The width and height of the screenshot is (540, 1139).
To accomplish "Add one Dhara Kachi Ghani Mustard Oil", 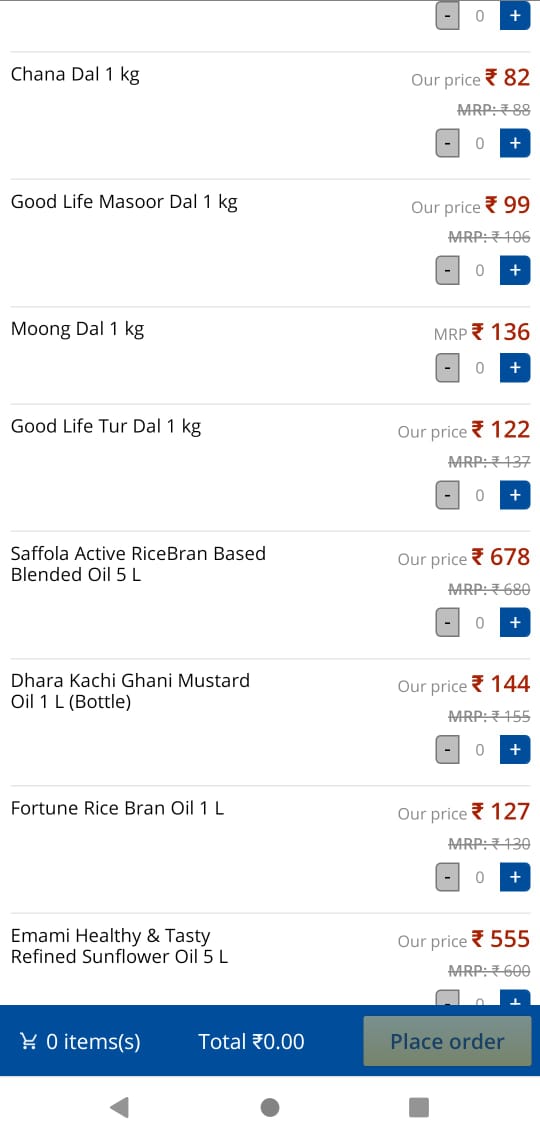I will pos(515,749).
